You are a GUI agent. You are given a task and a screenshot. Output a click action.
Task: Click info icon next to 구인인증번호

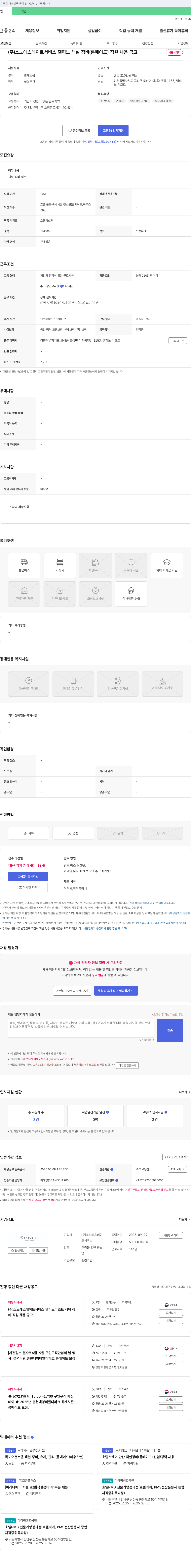[117, 1180]
